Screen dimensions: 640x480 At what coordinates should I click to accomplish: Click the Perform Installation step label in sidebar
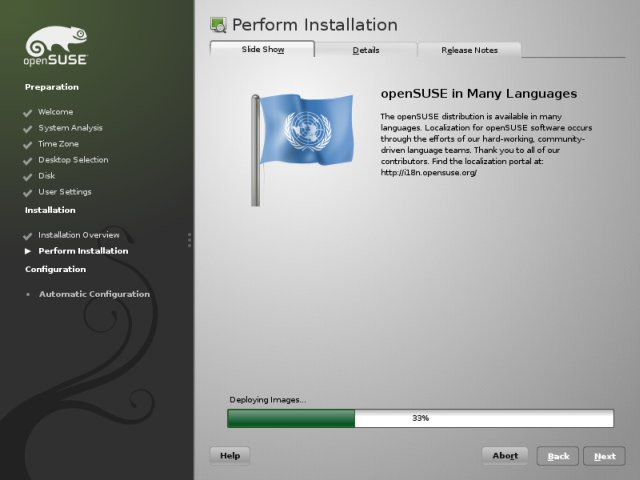click(x=83, y=251)
